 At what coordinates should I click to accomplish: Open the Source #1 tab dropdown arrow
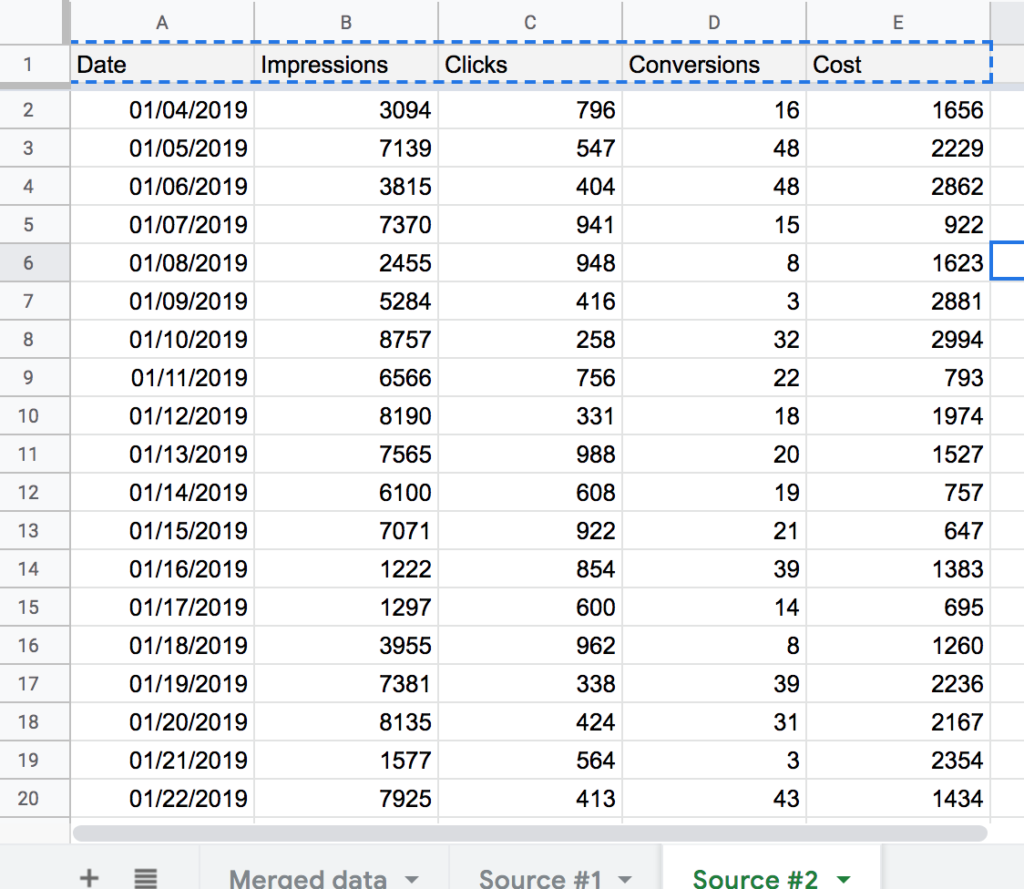625,879
